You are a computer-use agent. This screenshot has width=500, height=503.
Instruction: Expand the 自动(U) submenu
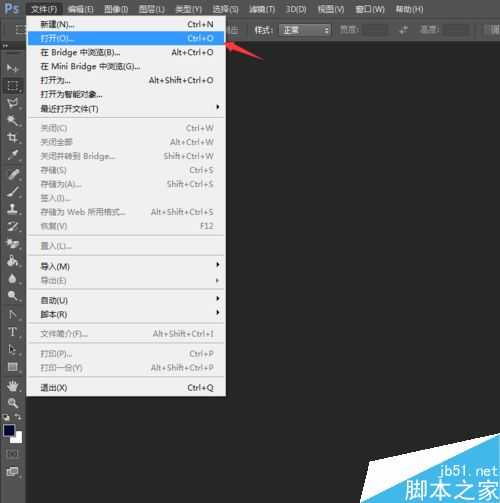[x=126, y=300]
